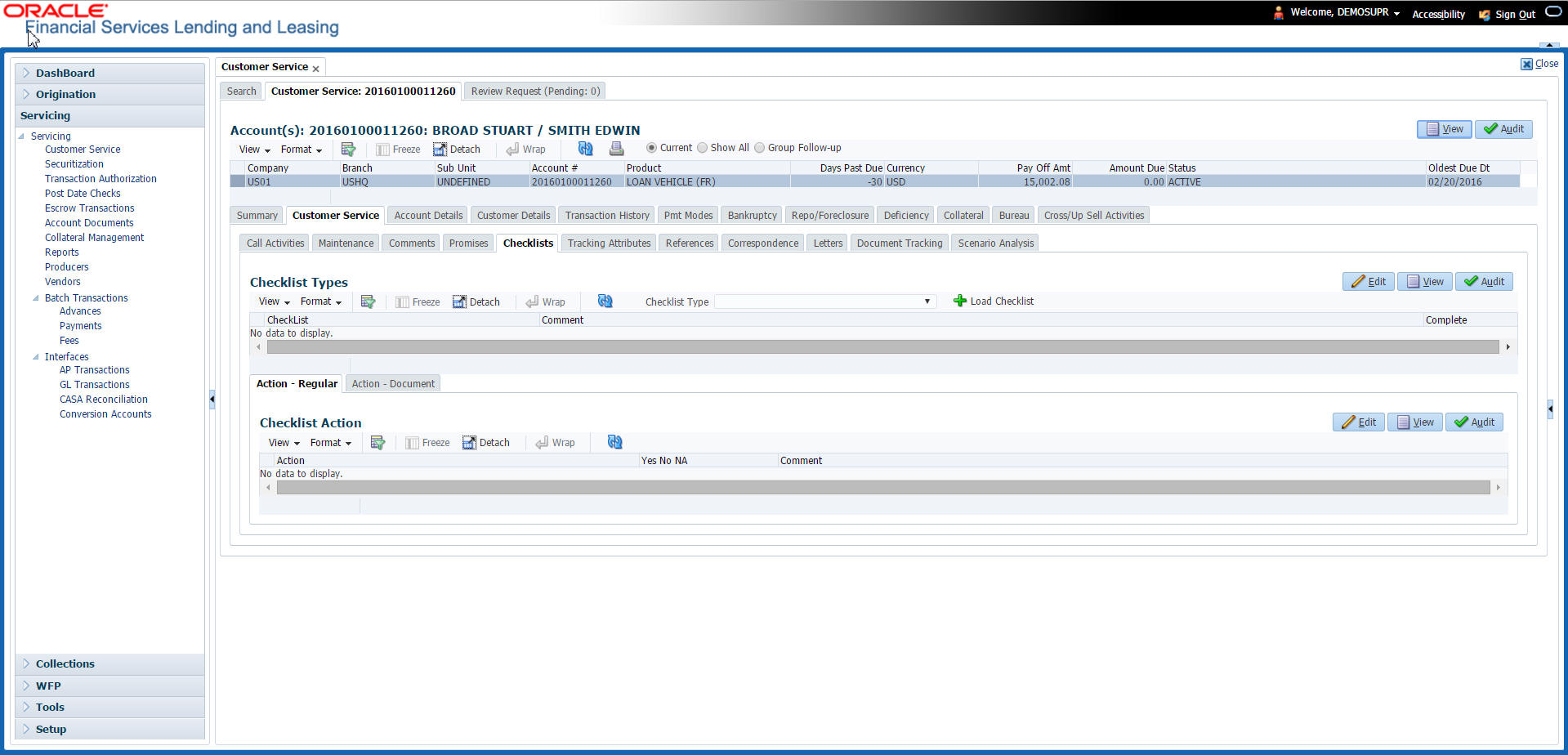Open the Accessibility link
Screen dimensions: 1568x755
pyautogui.click(x=1438, y=14)
